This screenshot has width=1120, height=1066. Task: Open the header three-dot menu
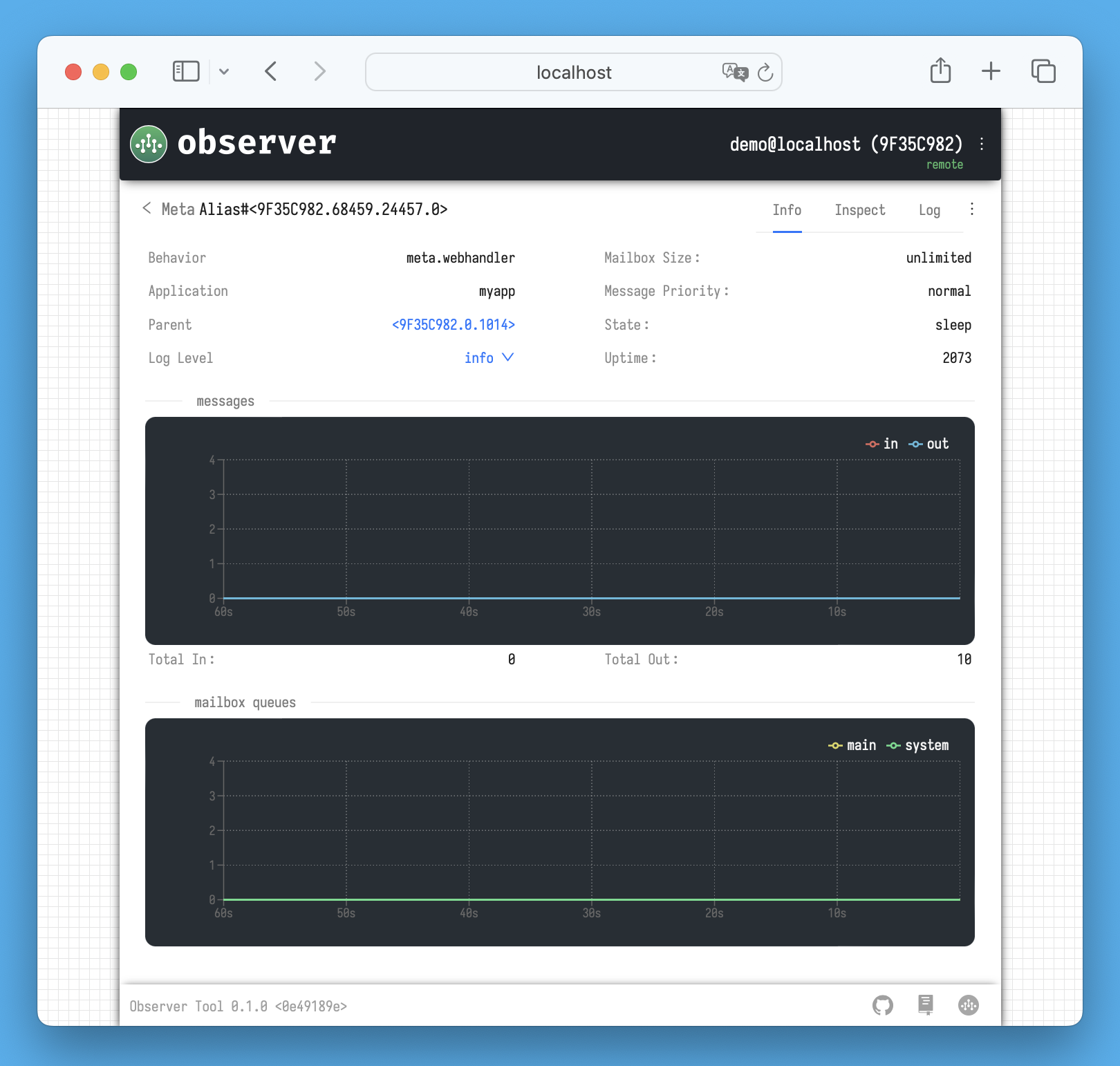tap(982, 144)
